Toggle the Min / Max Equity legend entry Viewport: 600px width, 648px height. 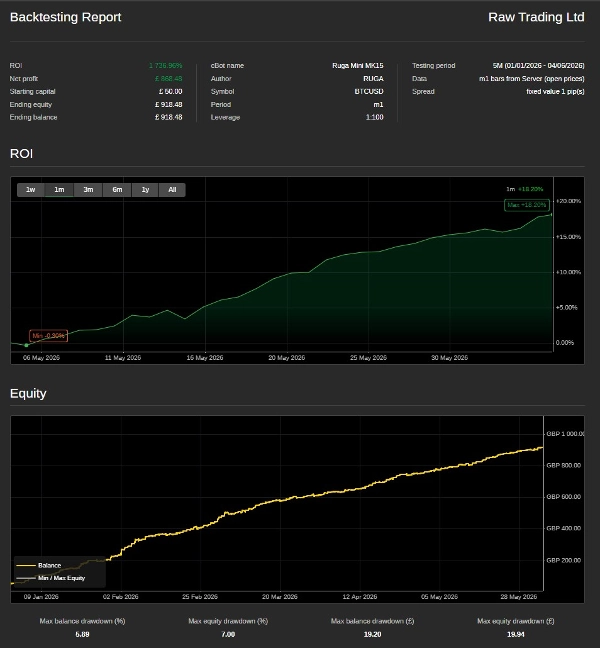point(50,578)
